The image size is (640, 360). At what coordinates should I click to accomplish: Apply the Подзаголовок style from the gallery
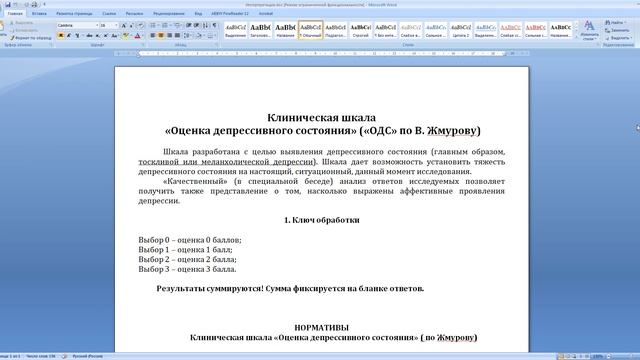point(336,30)
